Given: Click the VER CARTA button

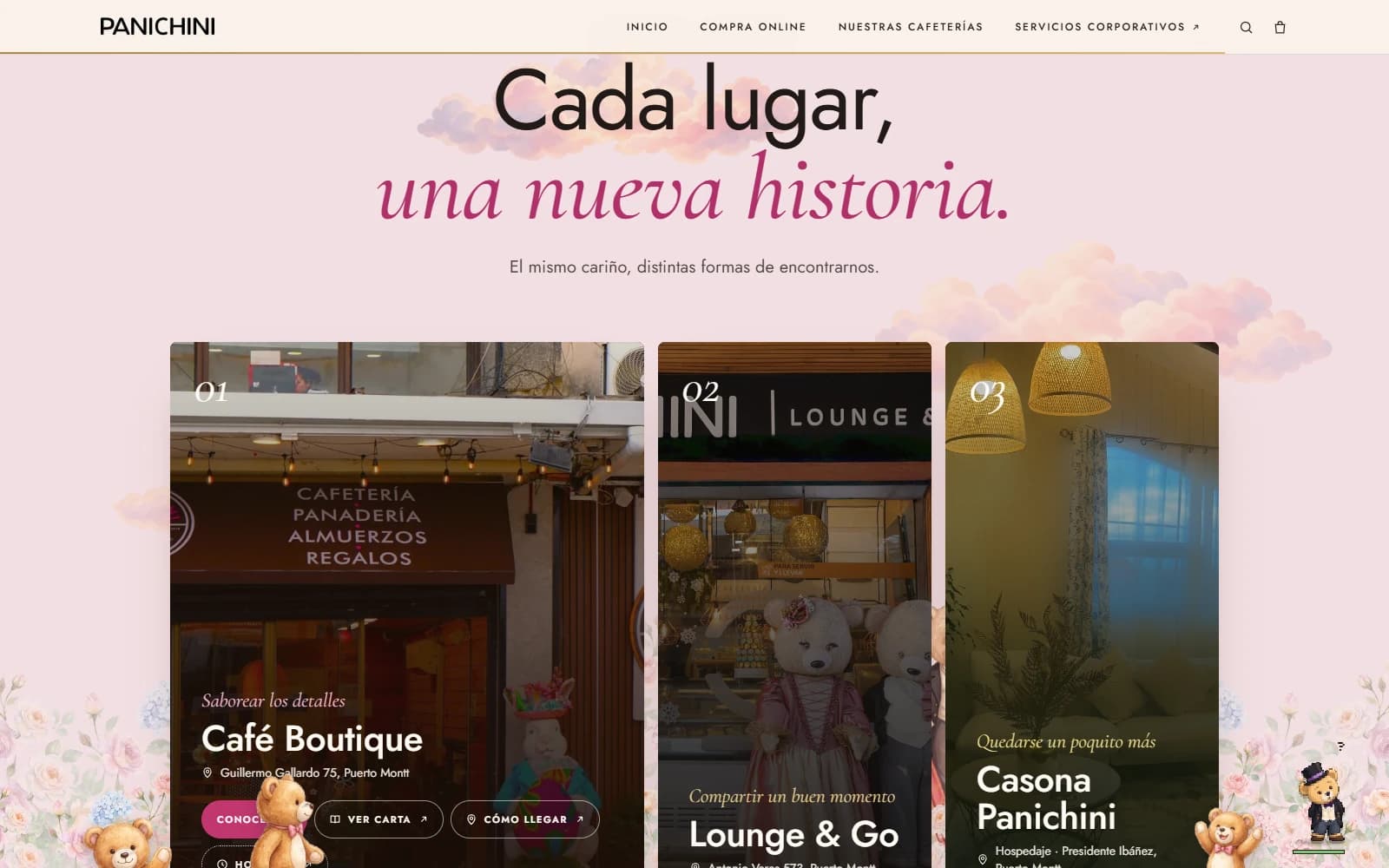Looking at the screenshot, I should pyautogui.click(x=379, y=819).
